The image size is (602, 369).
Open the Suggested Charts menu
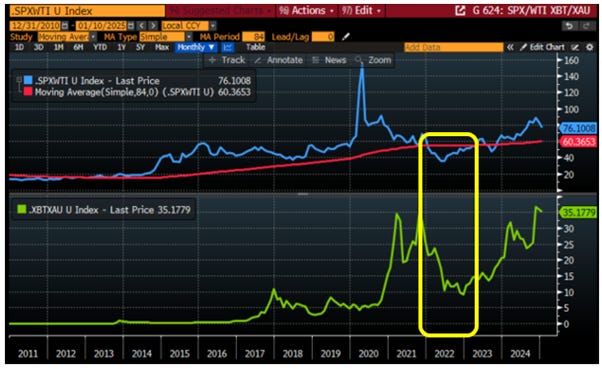click(x=221, y=11)
